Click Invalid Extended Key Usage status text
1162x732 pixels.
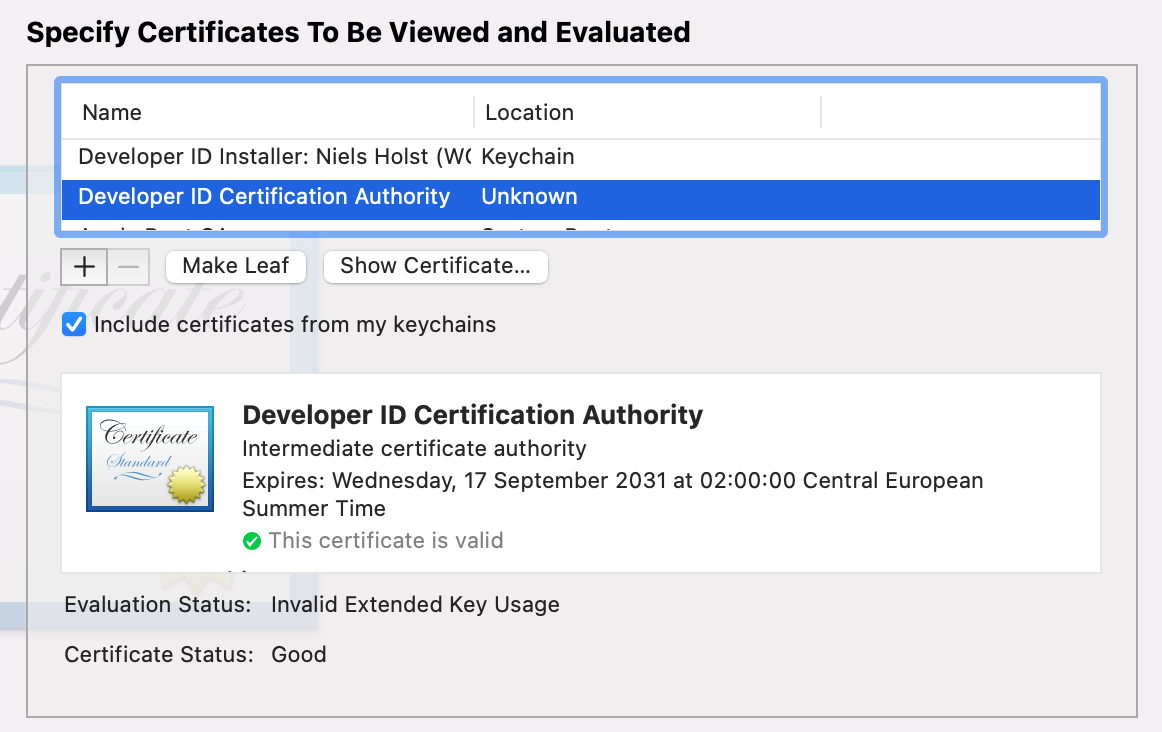coord(415,605)
